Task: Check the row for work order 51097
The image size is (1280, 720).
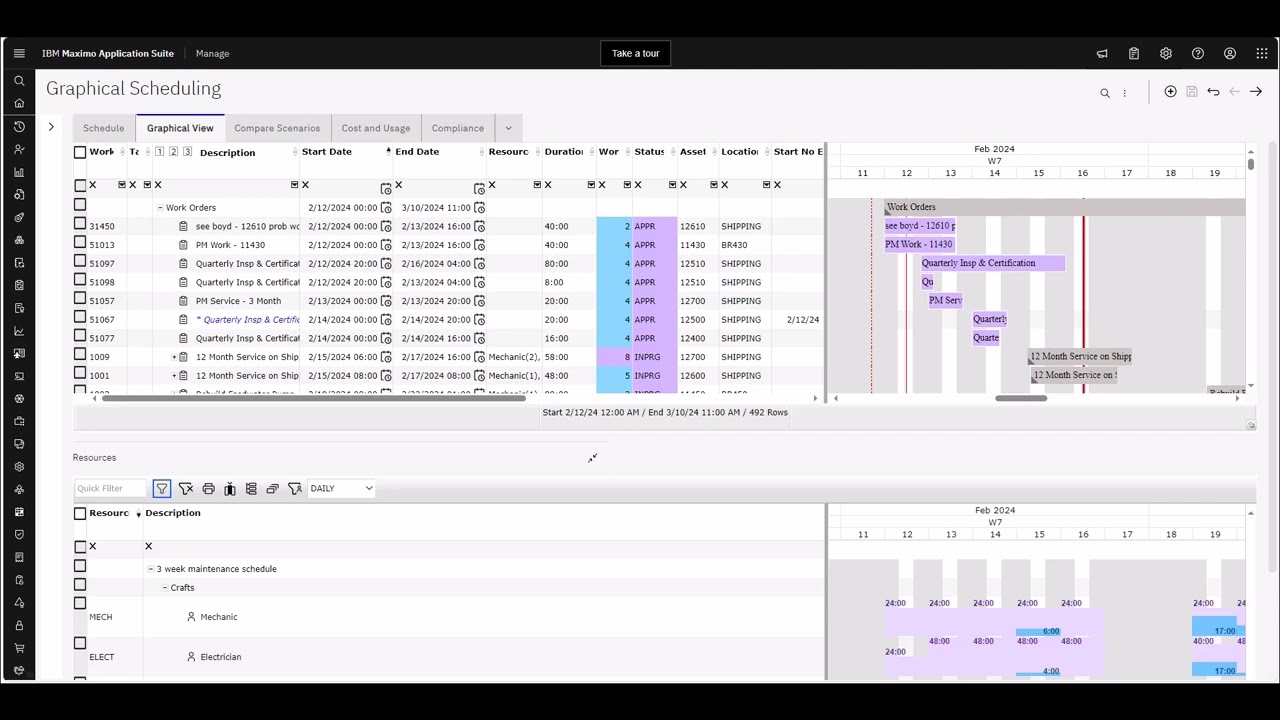Action: [80, 262]
